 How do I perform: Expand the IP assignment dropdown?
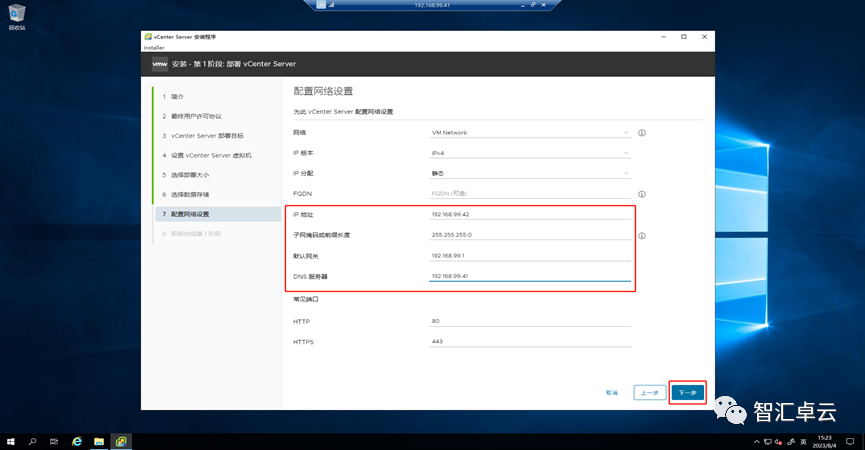coord(530,174)
